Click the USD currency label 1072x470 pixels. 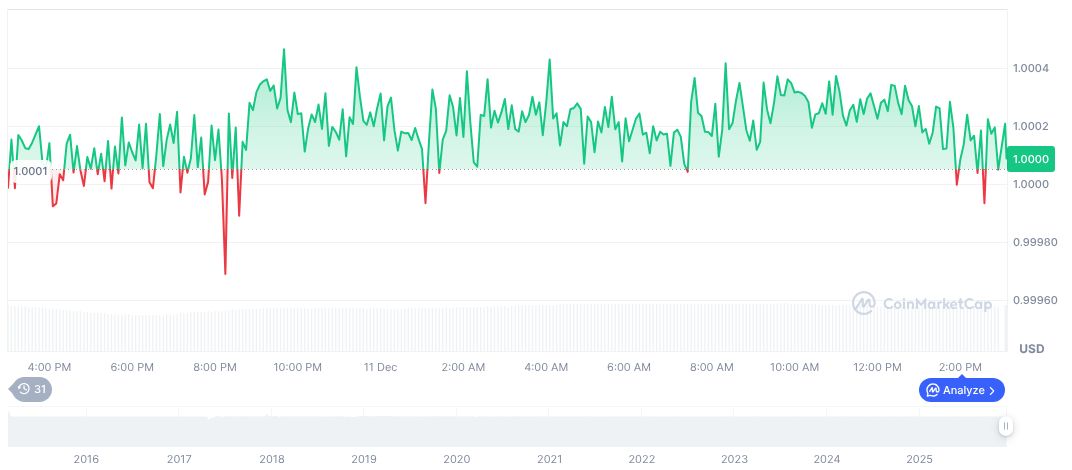tap(1031, 349)
